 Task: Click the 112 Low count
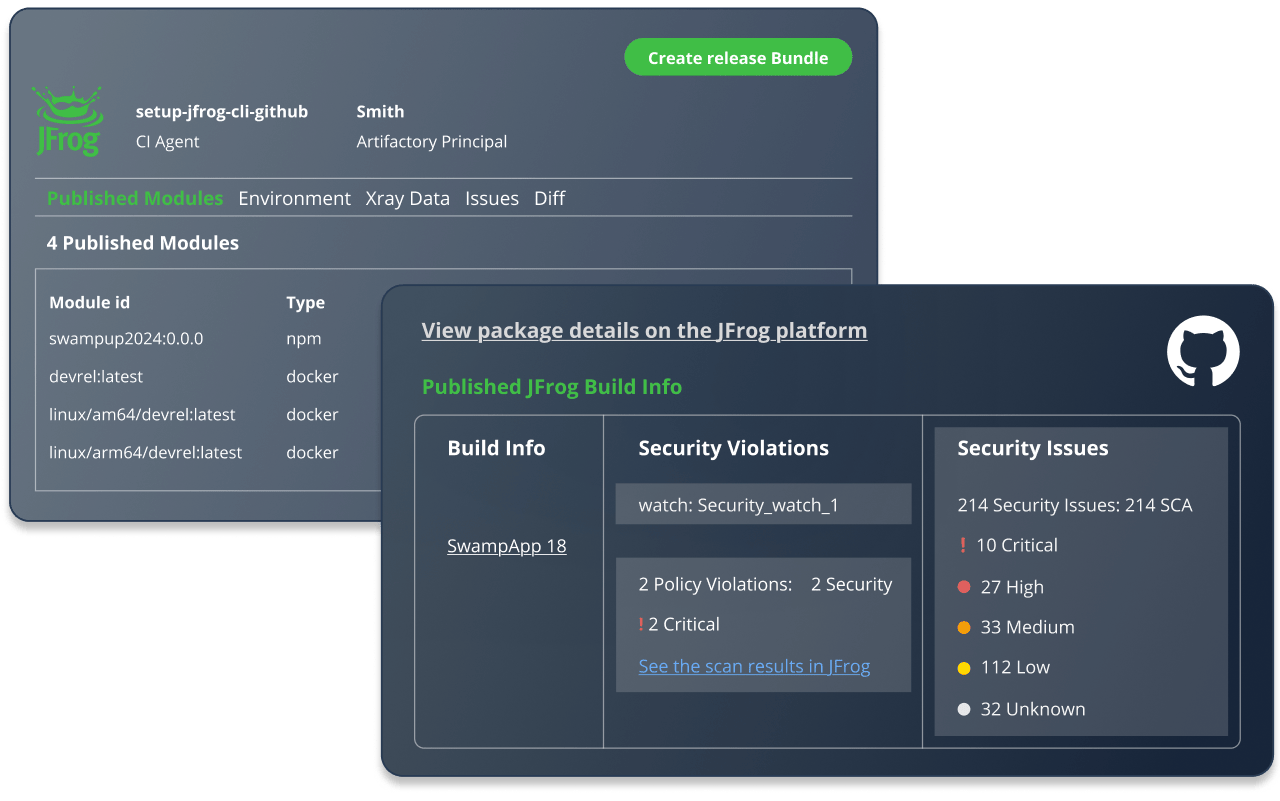[x=1015, y=668]
